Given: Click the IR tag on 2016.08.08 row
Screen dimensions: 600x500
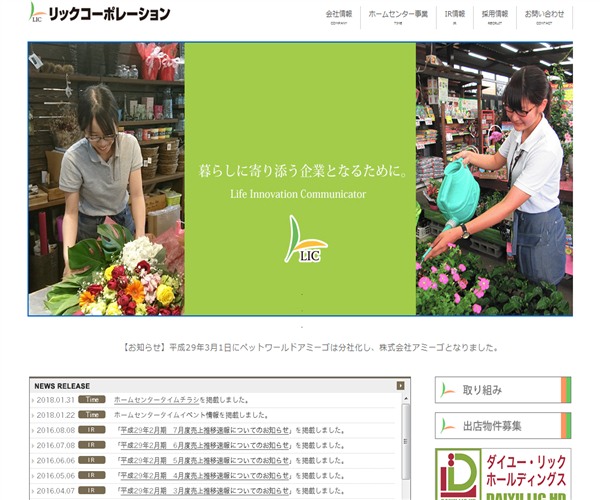Looking at the screenshot, I should coord(92,430).
